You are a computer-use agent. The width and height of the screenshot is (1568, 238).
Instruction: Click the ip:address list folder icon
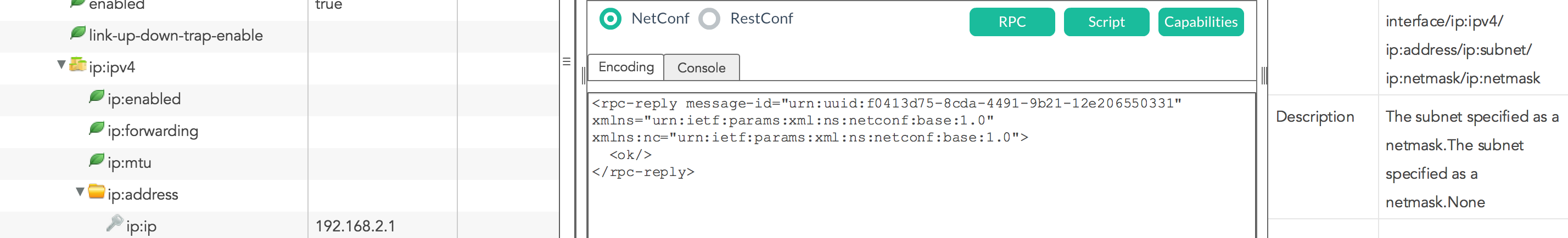(96, 192)
